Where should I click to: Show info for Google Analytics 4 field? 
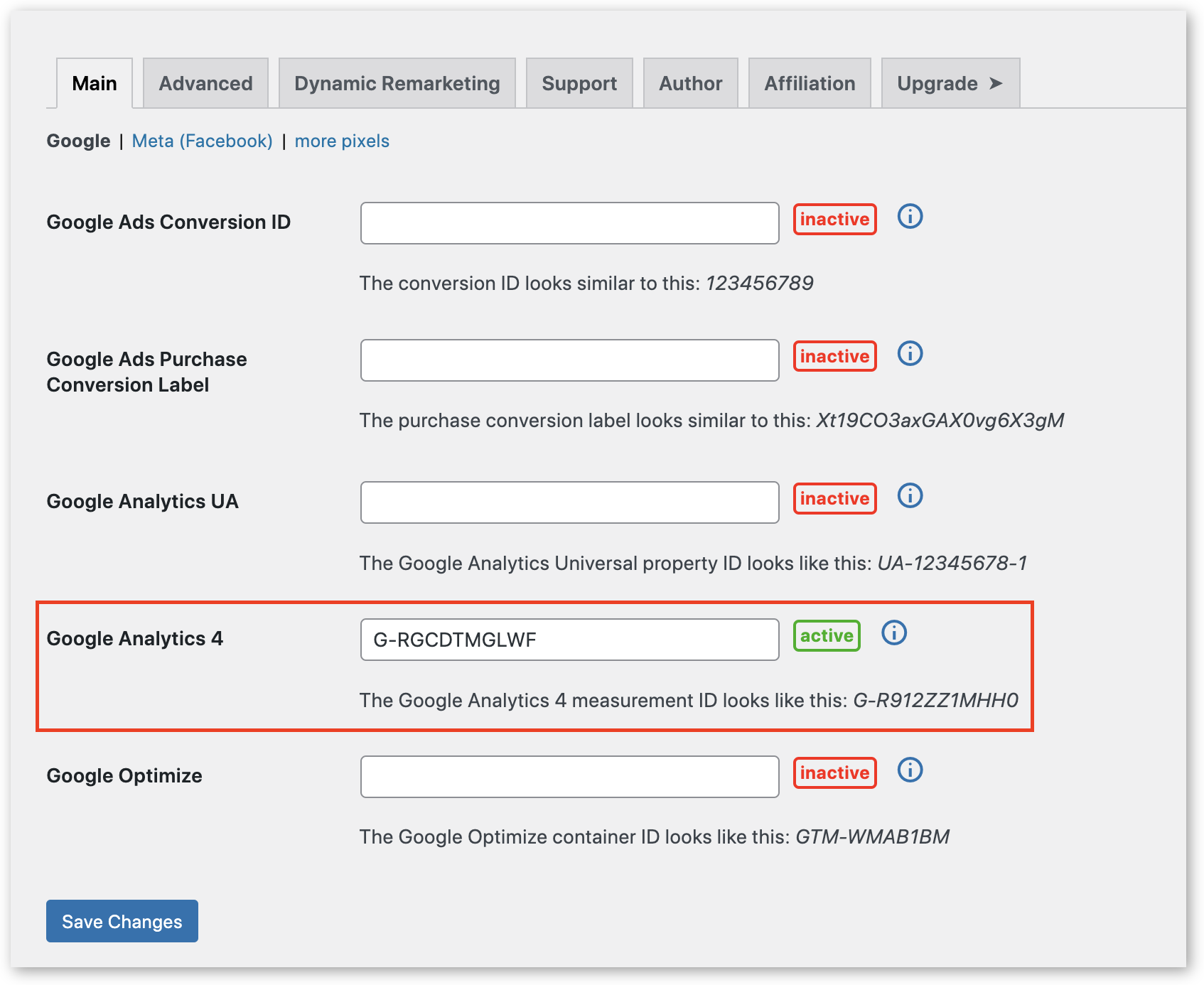tap(894, 633)
